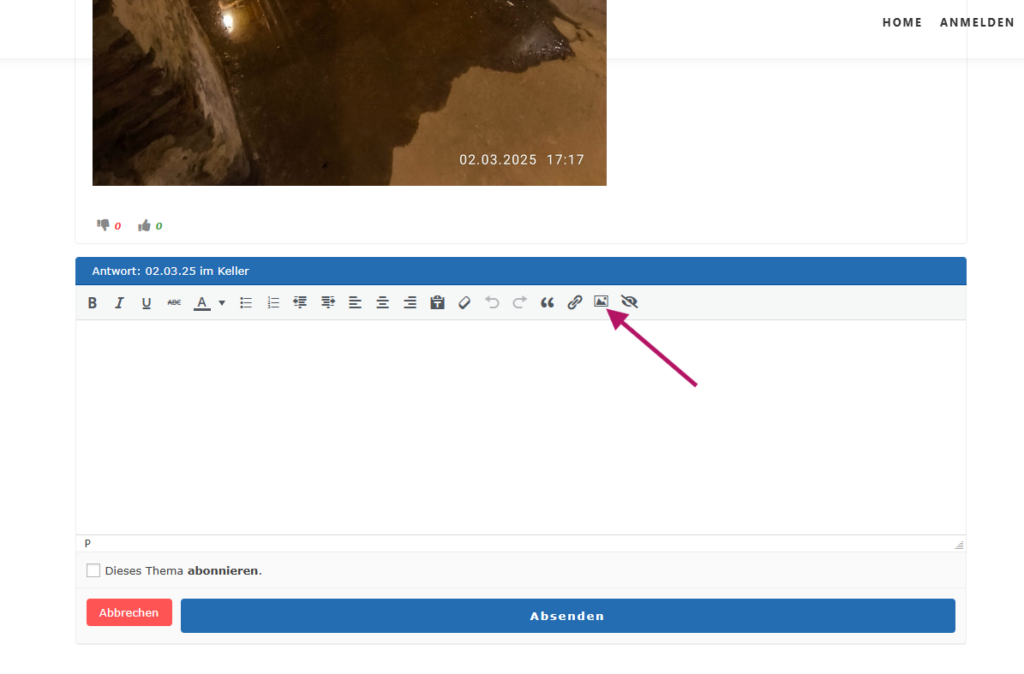Add a blockquote to the reply
The width and height of the screenshot is (1024, 674).
(547, 303)
